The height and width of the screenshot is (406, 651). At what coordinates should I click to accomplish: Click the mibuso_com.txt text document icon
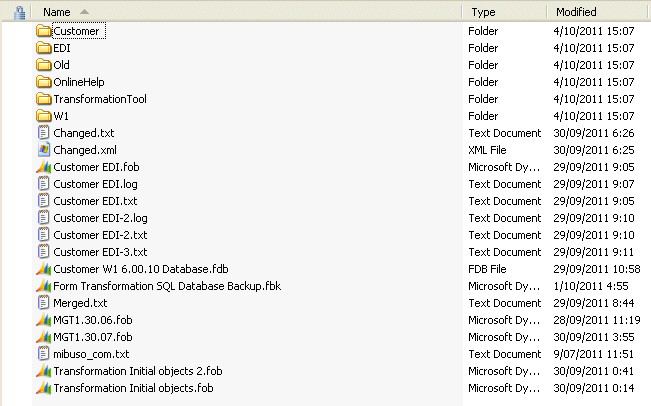coord(44,354)
